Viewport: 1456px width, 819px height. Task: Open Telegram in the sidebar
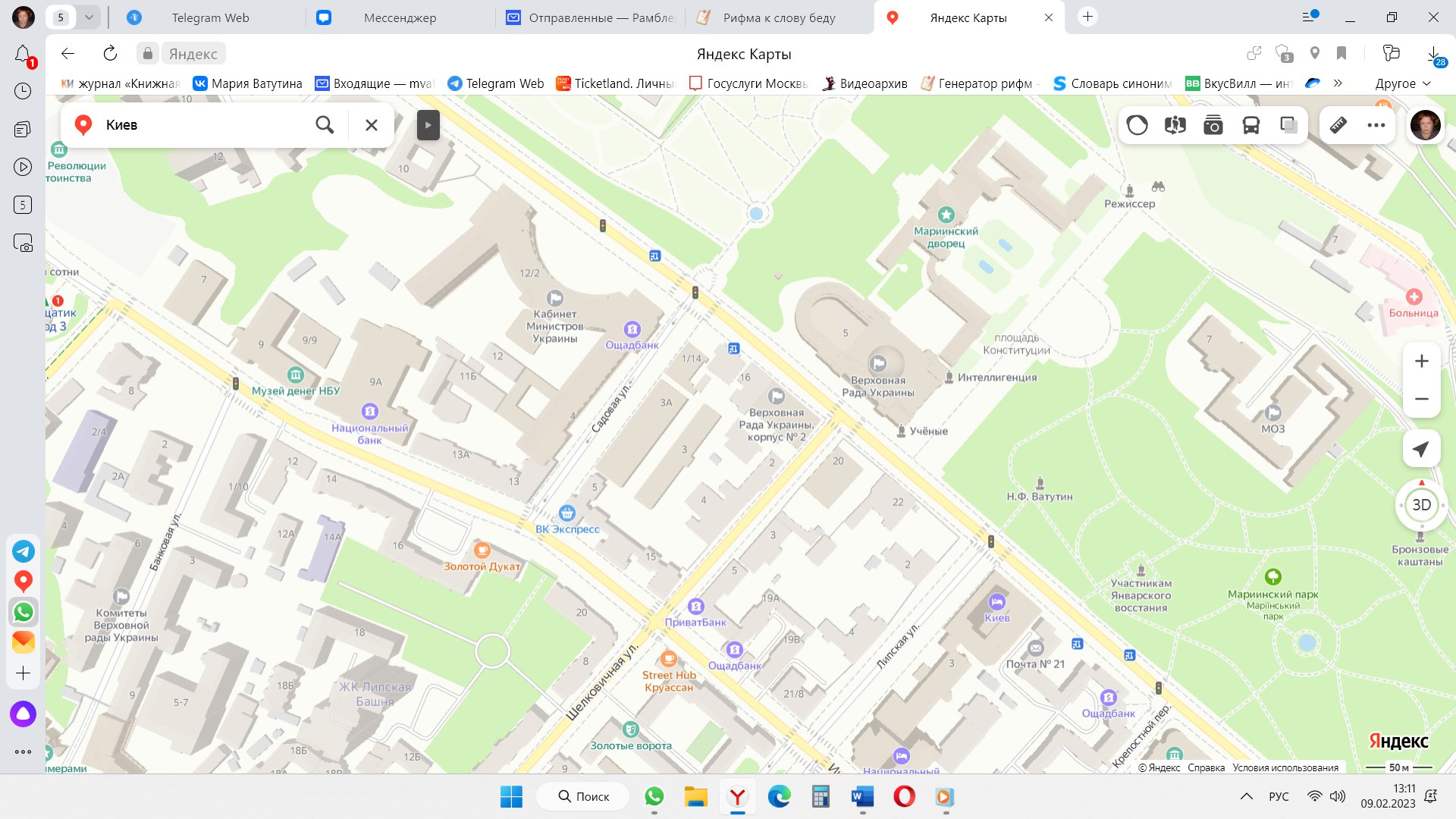23,551
